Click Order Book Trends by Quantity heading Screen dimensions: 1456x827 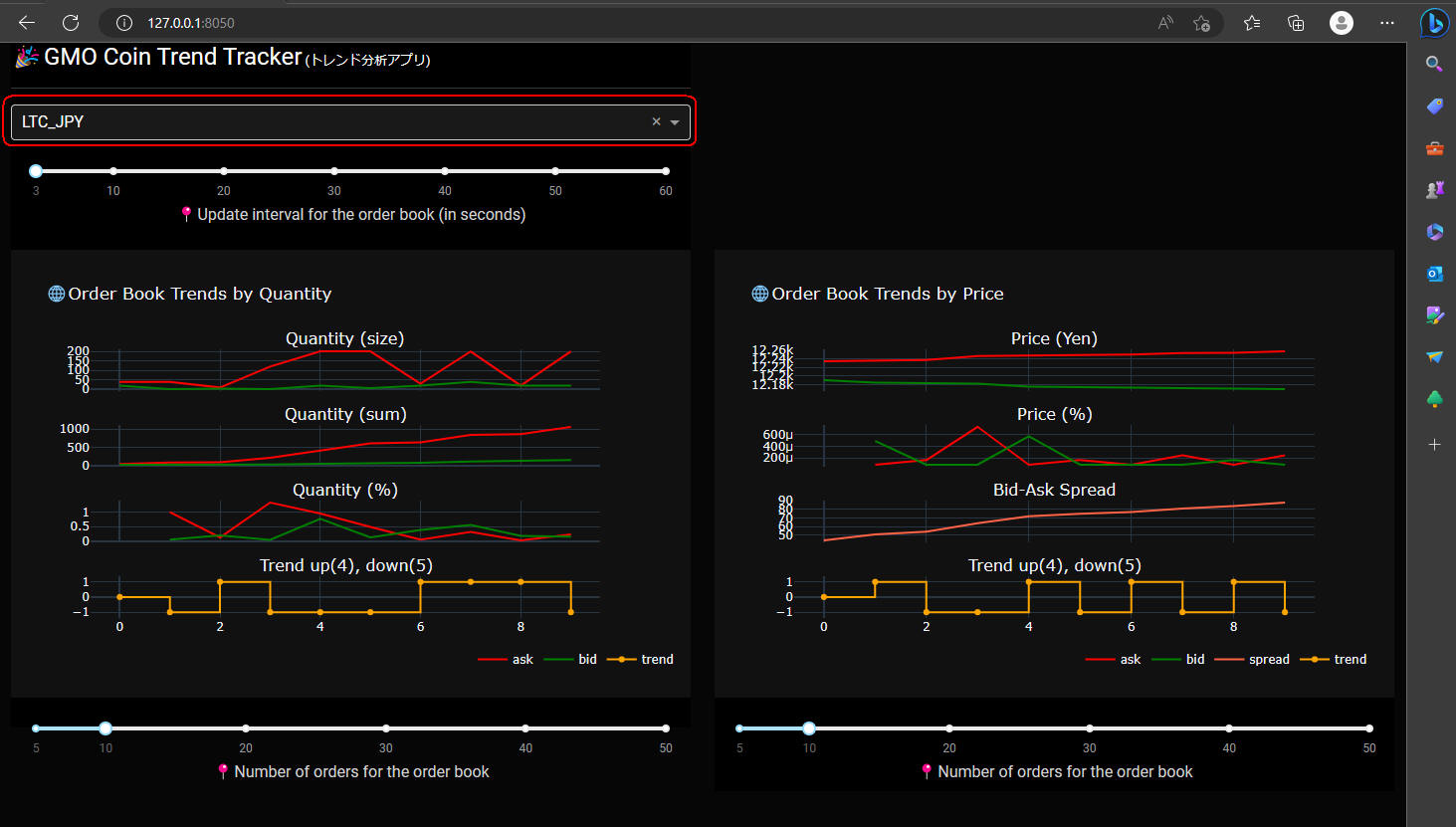coord(199,294)
